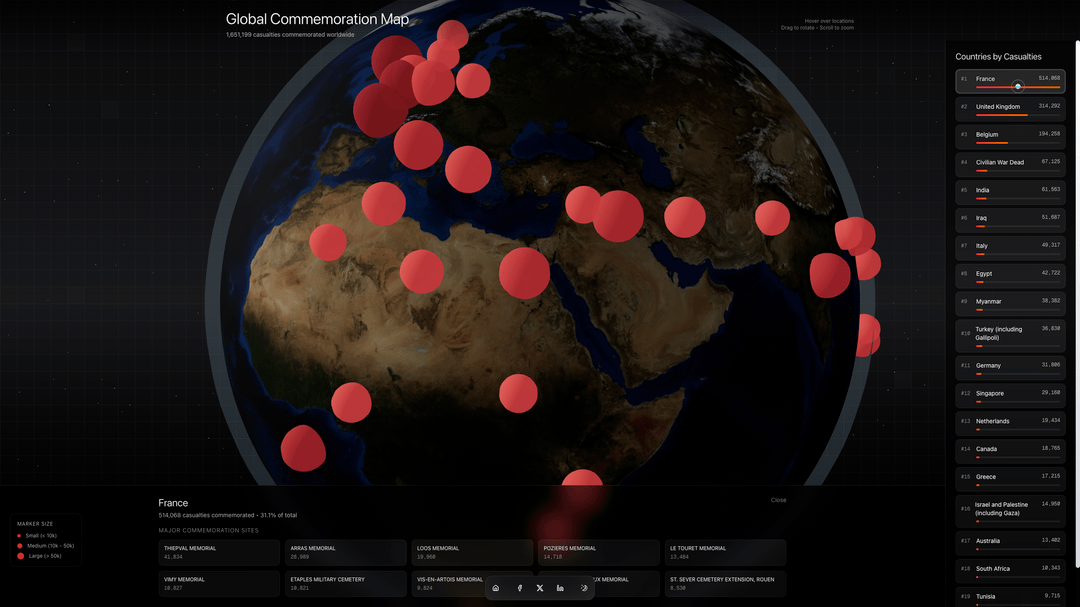The image size is (1080, 607).
Task: Click the red marker over central Africa
Action: (x=518, y=393)
